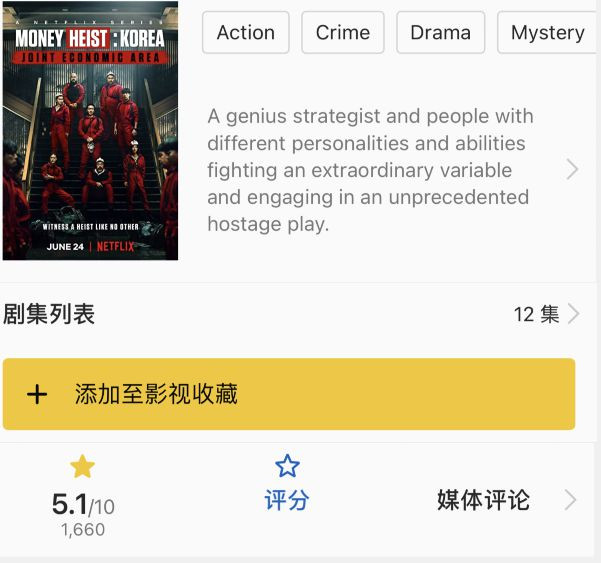Open the Money Heist Korea poster

pyautogui.click(x=90, y=131)
